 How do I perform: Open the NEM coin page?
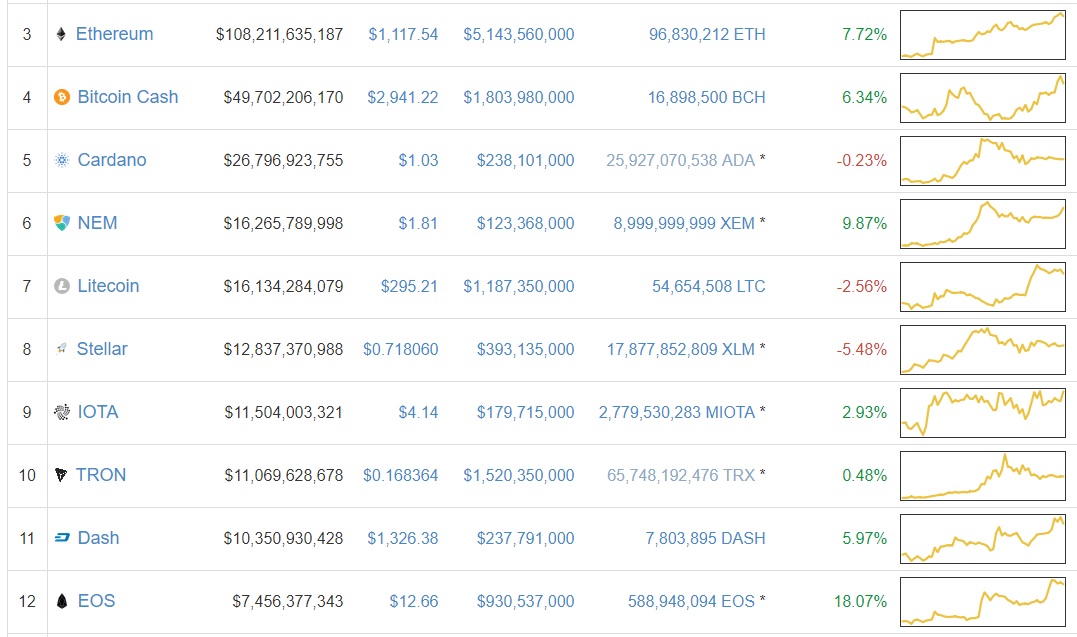pos(98,223)
